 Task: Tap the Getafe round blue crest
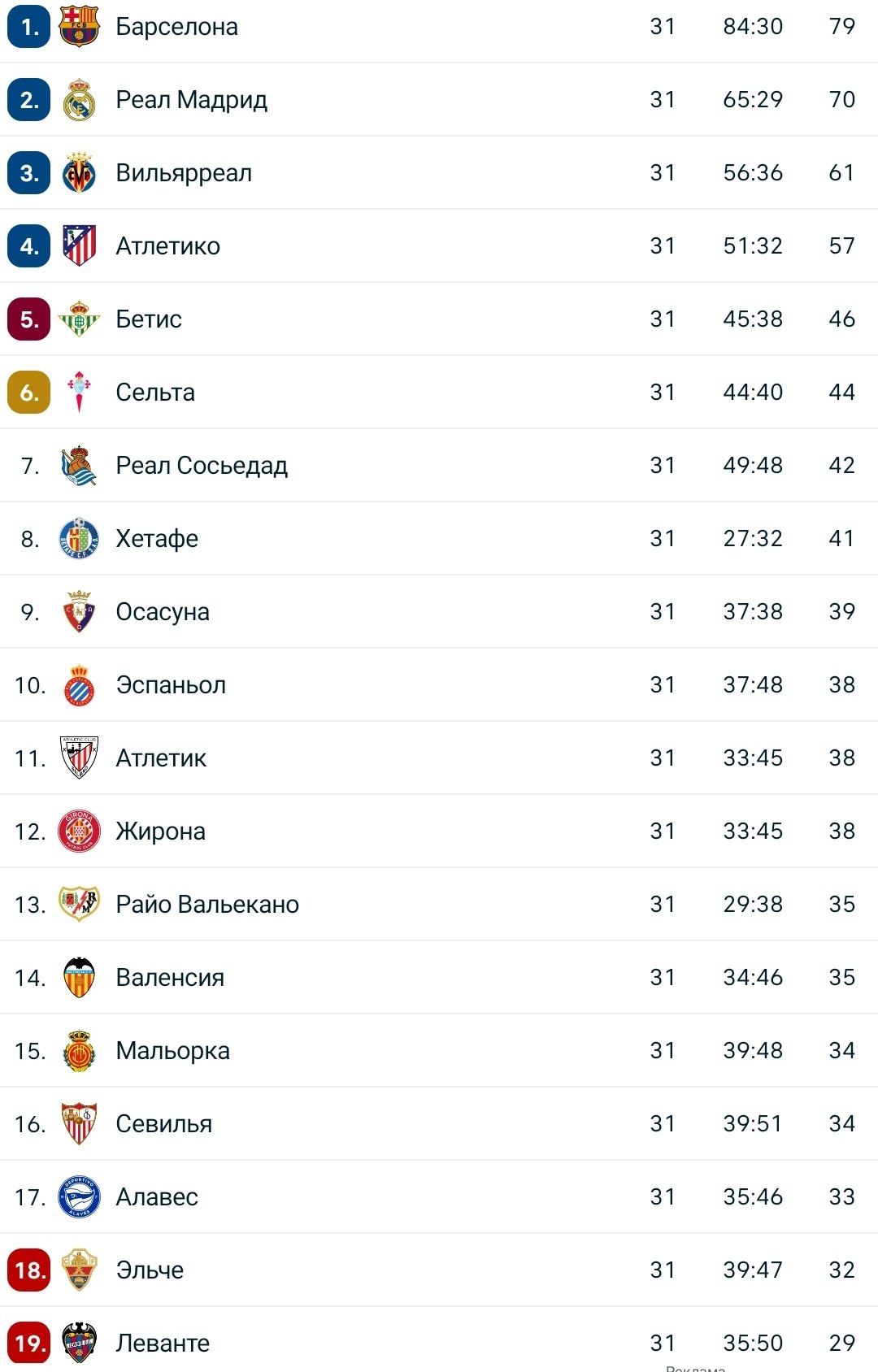79,538
